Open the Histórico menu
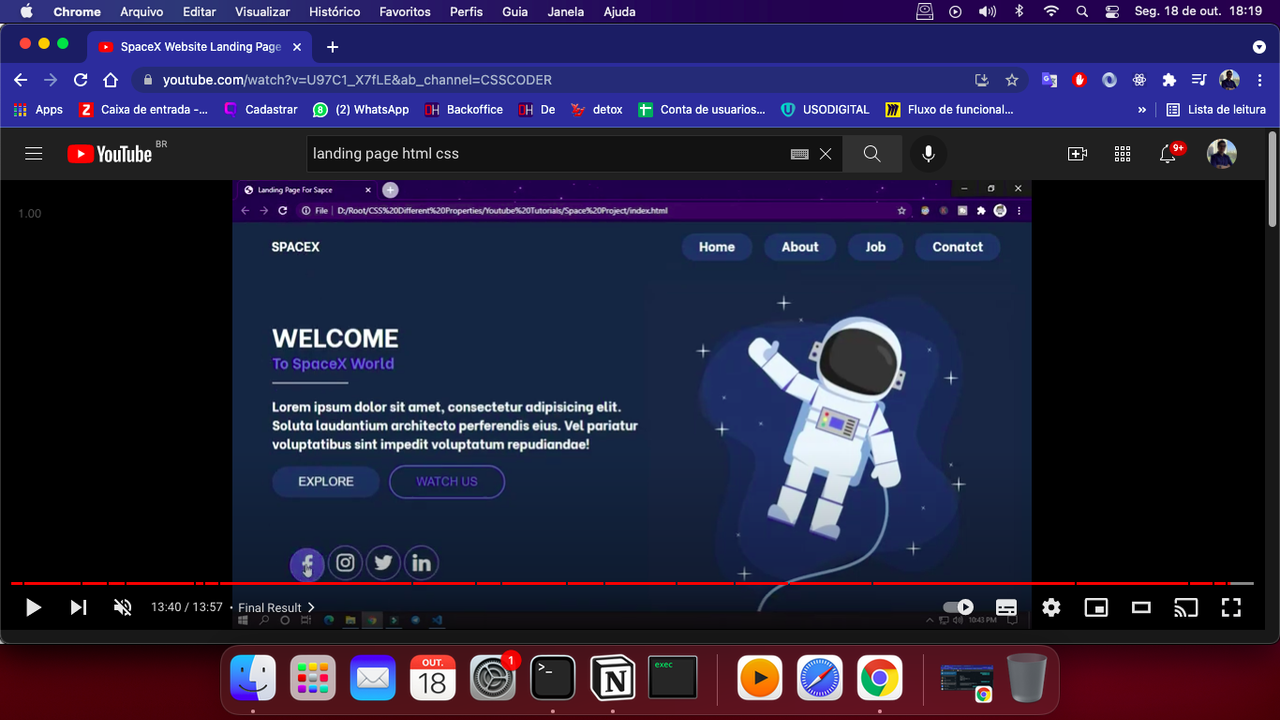Image resolution: width=1280 pixels, height=720 pixels. pyautogui.click(x=334, y=12)
